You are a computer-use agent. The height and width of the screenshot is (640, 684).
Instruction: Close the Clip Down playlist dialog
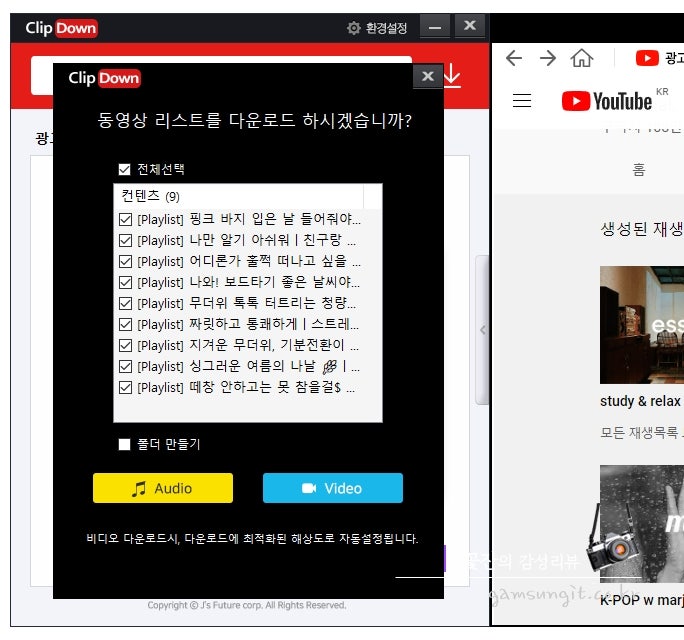(x=428, y=76)
